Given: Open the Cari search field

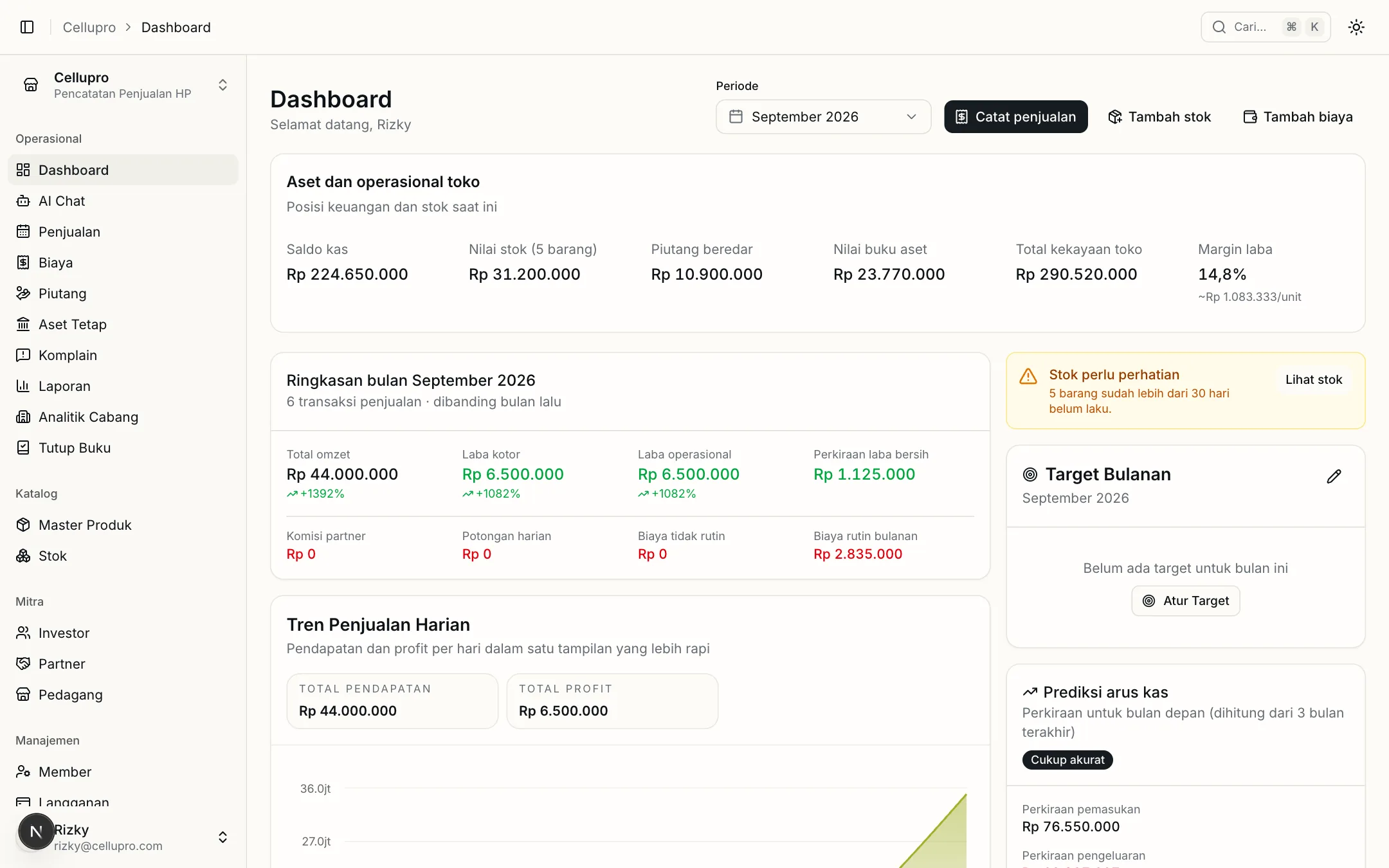Looking at the screenshot, I should coord(1266,27).
